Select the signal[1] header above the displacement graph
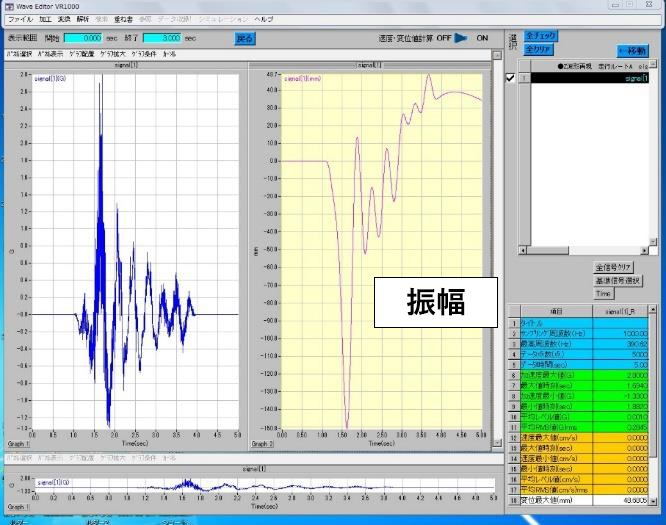 coord(370,65)
